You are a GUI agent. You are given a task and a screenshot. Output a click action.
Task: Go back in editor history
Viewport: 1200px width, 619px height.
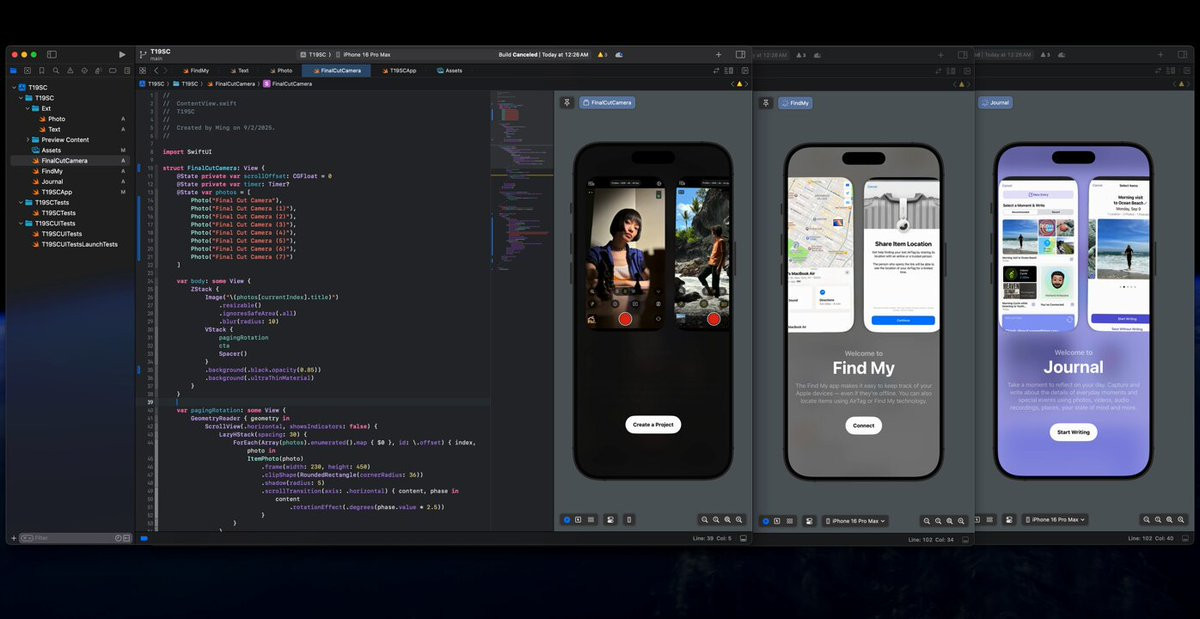(156, 71)
